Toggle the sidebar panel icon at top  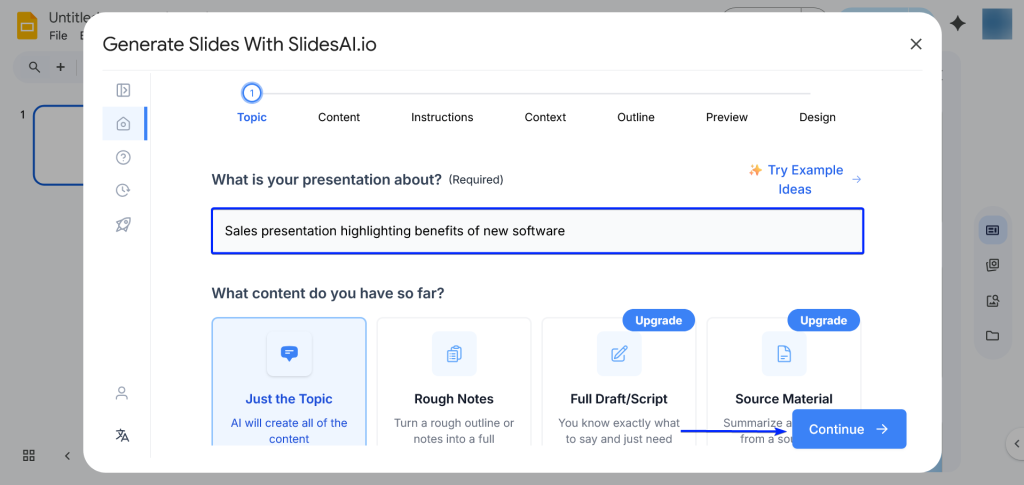coord(123,90)
